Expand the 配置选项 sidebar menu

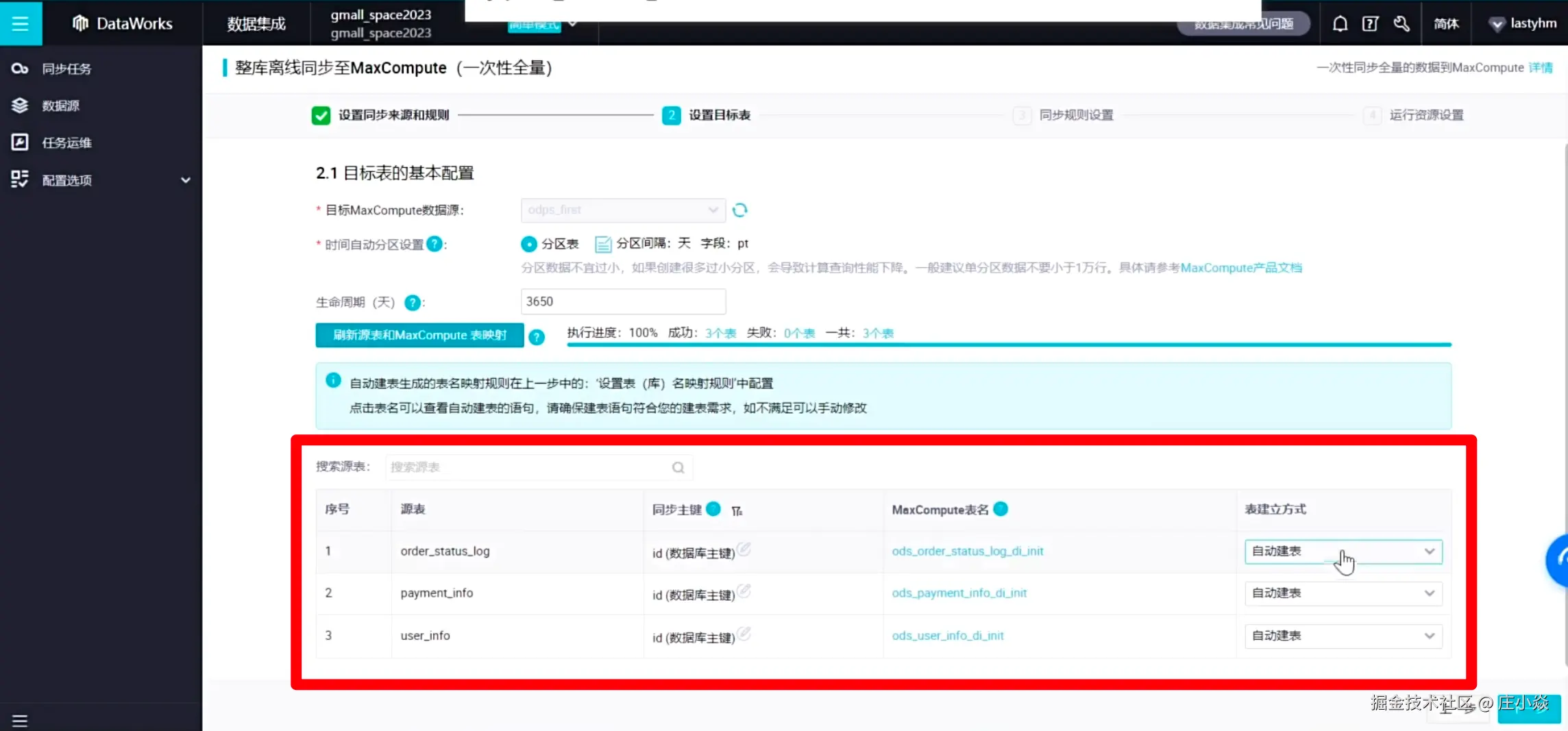point(185,180)
